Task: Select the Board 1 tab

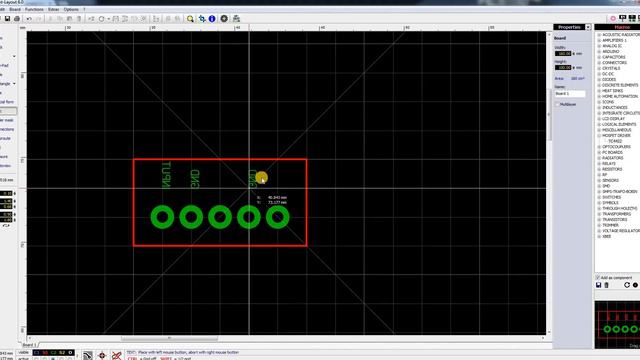Action: tap(29, 345)
